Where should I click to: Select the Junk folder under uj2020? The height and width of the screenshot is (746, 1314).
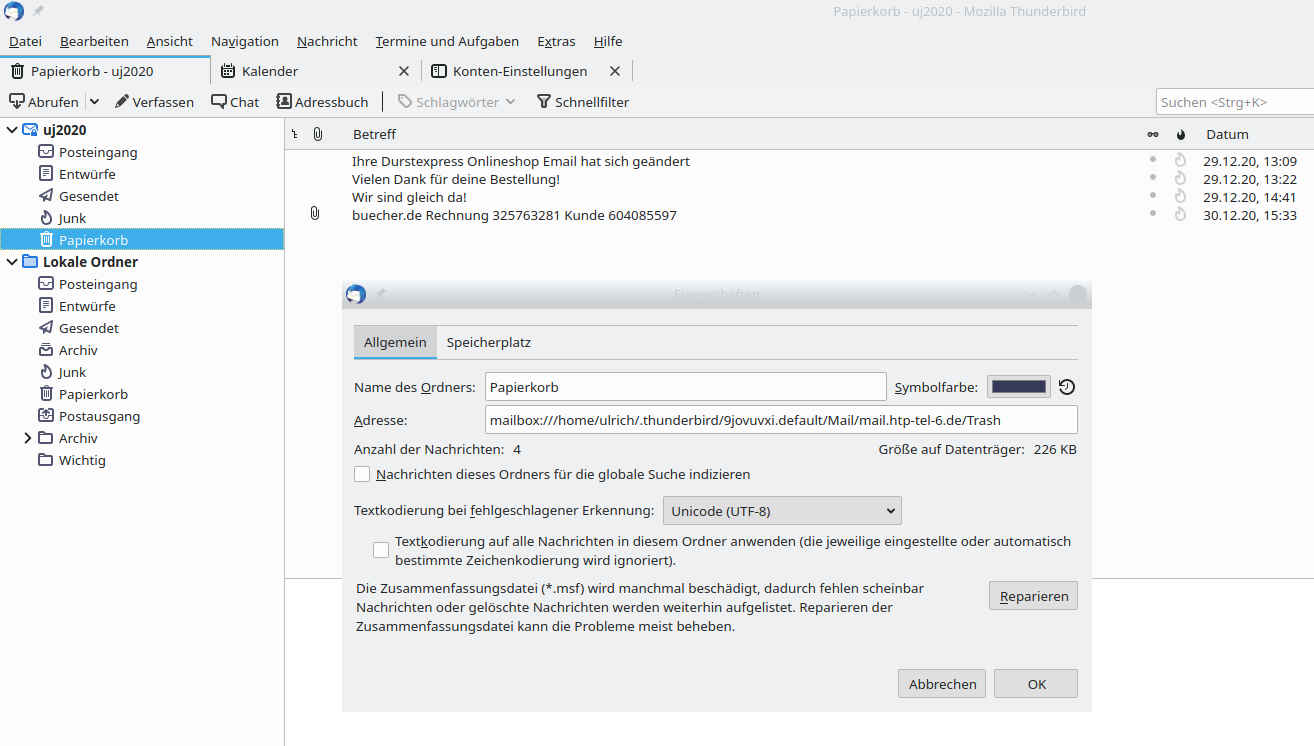pos(72,218)
